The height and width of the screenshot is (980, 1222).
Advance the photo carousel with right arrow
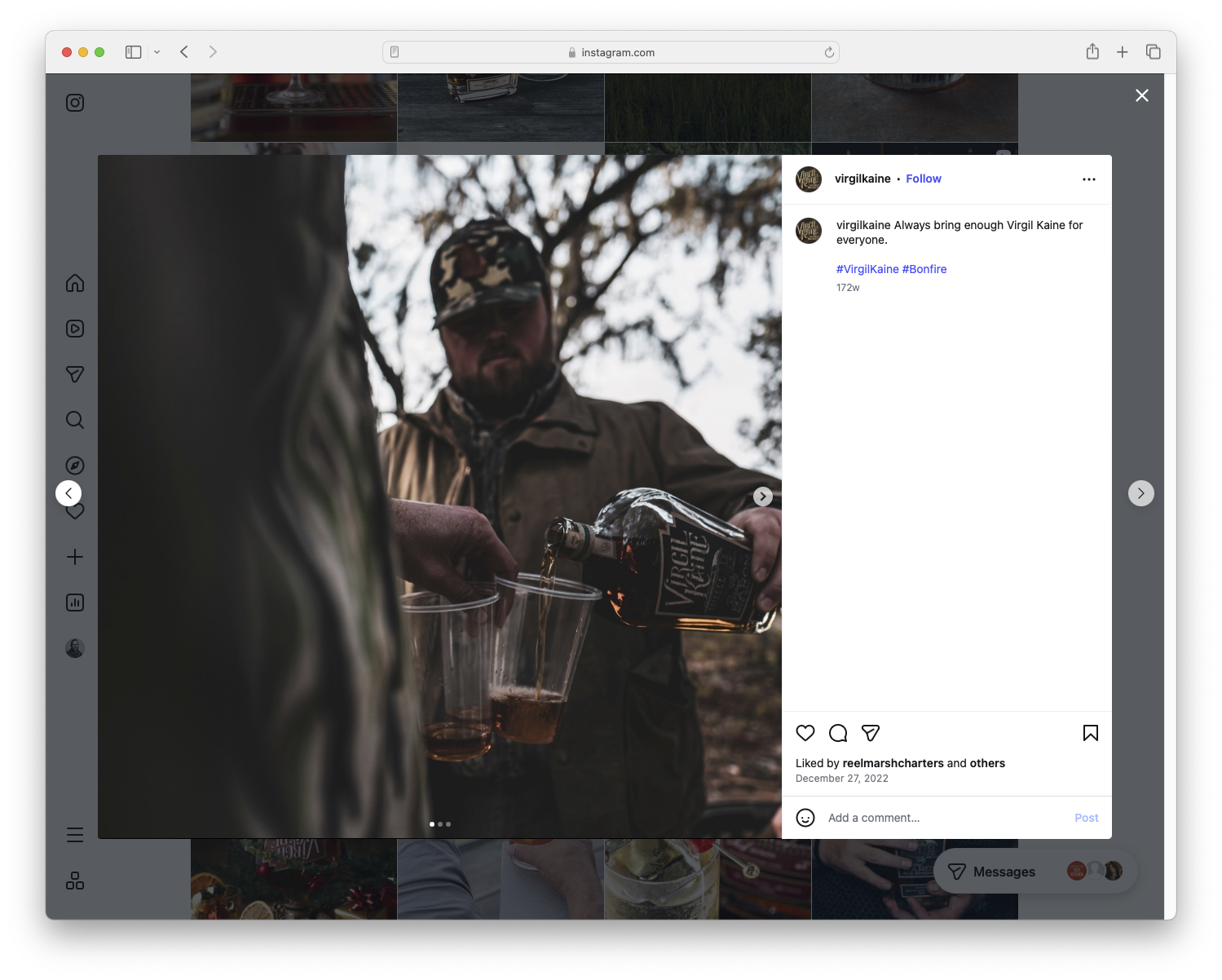[763, 496]
